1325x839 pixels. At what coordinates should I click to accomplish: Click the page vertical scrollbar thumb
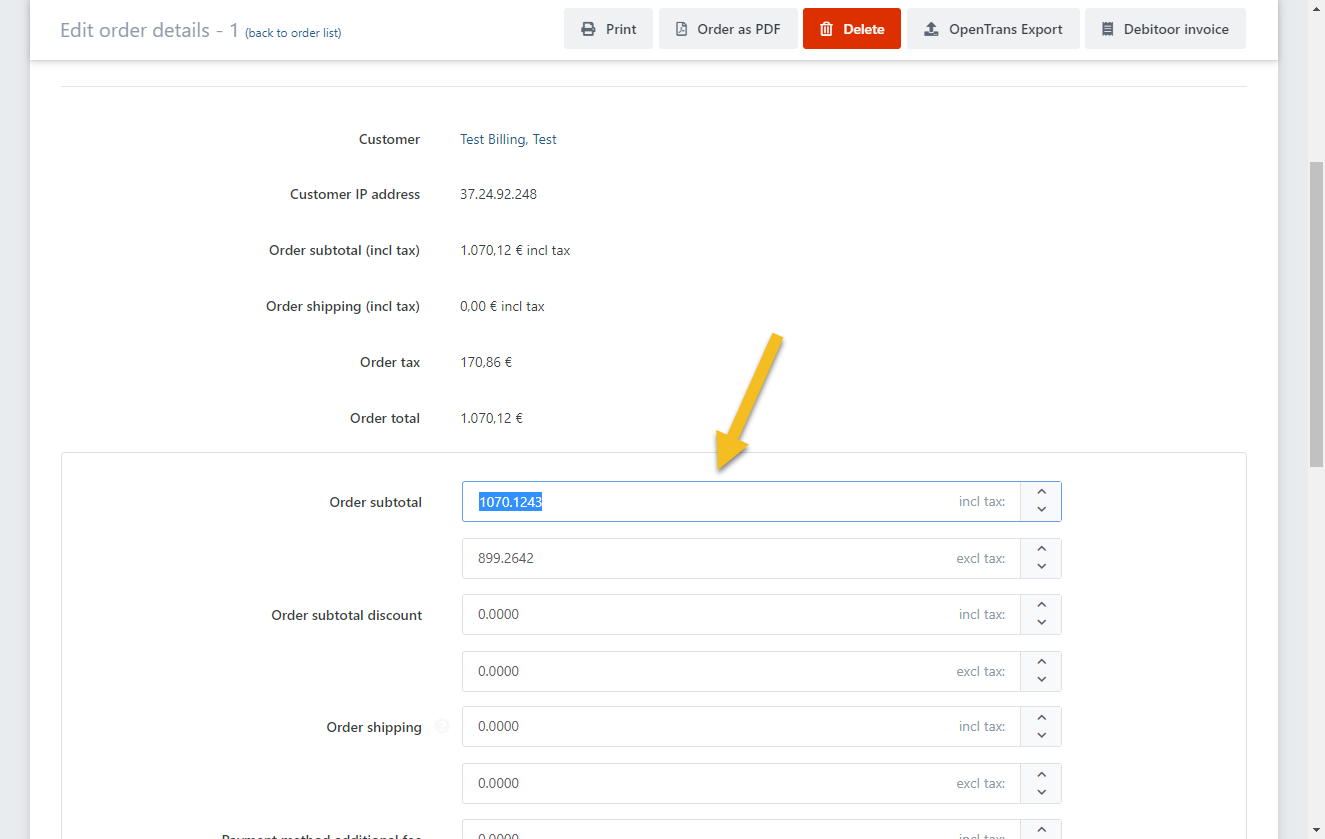point(1316,310)
